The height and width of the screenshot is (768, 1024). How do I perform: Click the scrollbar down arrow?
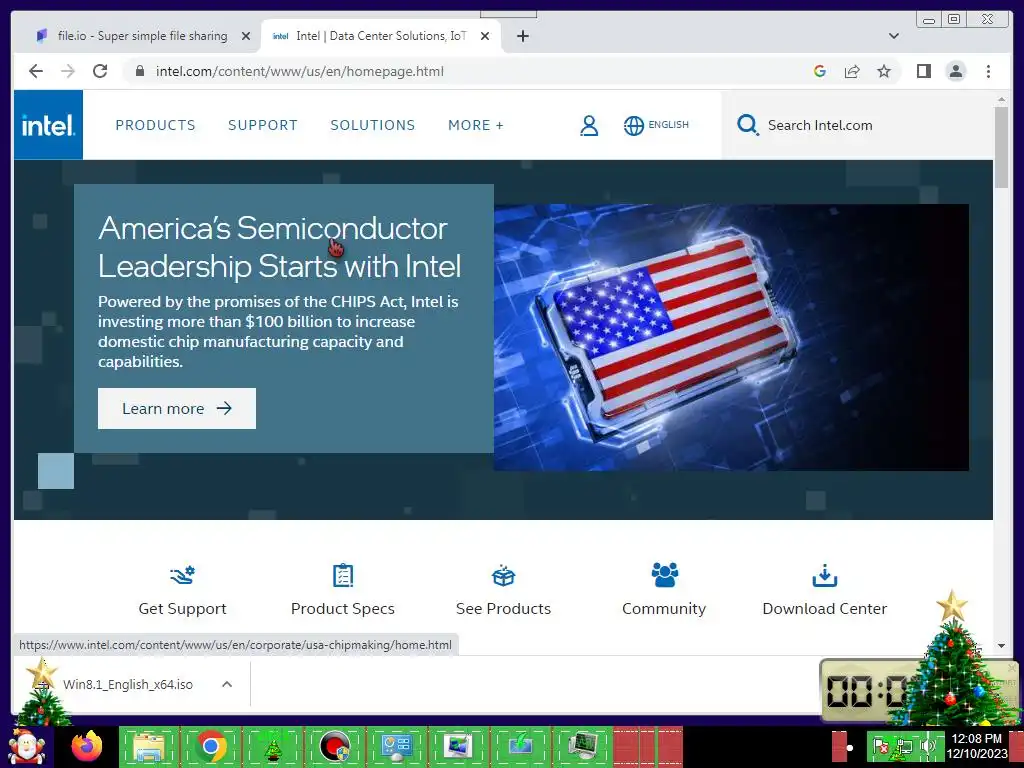click(x=1001, y=646)
